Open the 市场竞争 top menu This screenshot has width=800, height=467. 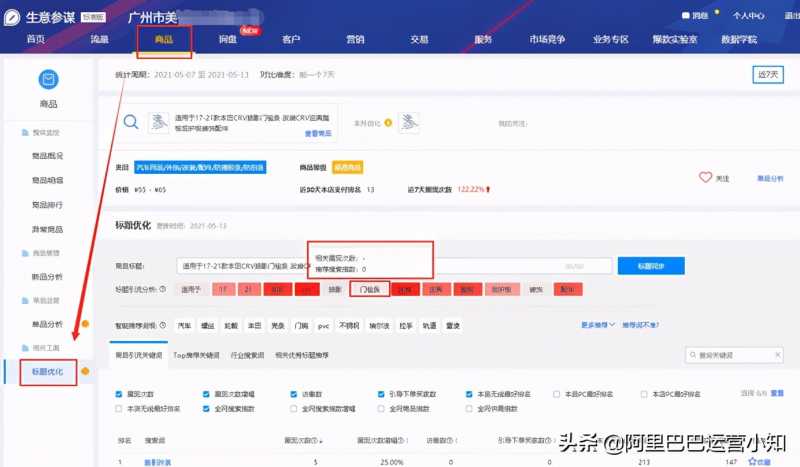tap(547, 39)
